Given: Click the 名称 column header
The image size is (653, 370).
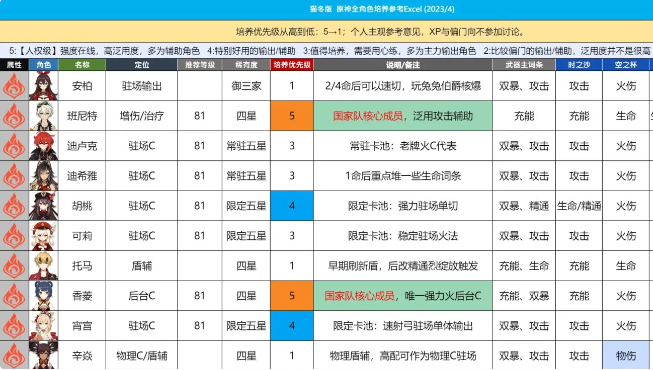Looking at the screenshot, I should 82,65.
